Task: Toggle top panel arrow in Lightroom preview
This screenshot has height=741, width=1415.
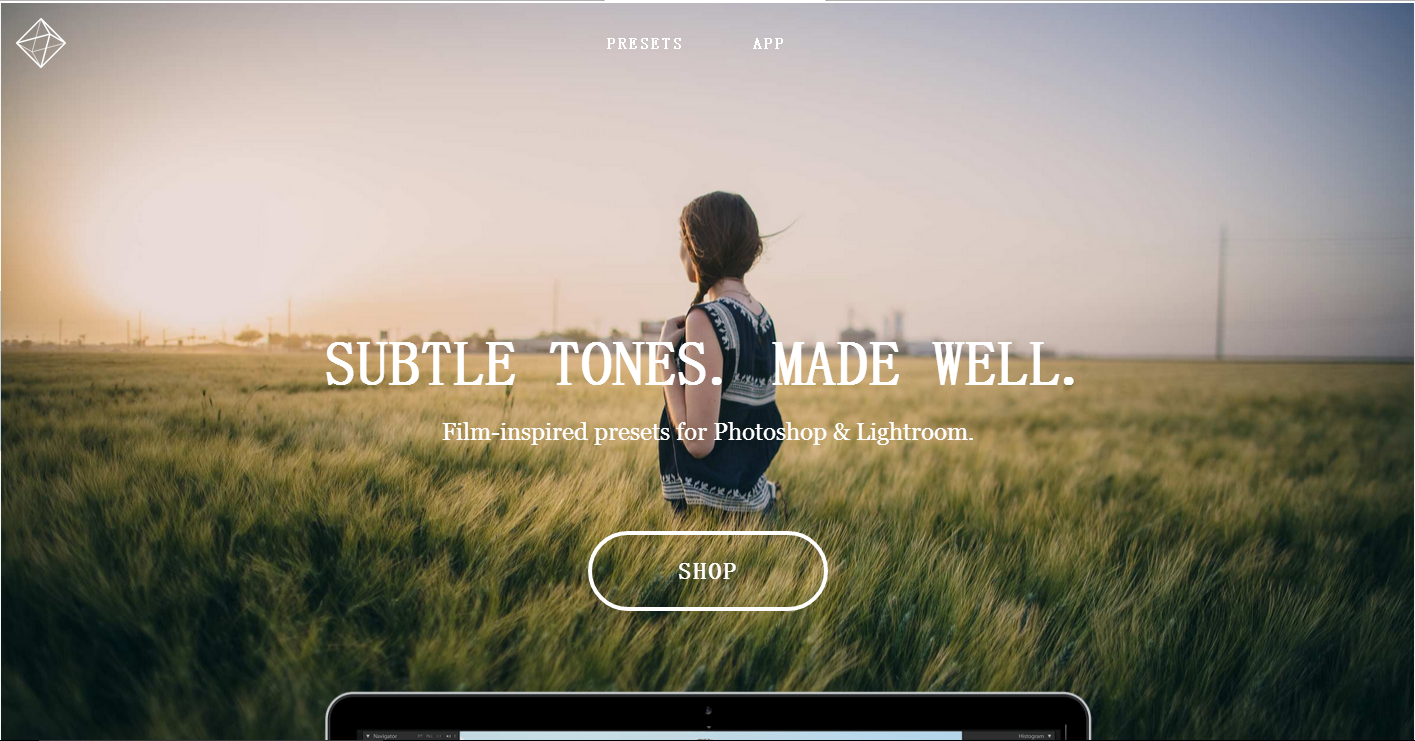Action: pos(708,727)
